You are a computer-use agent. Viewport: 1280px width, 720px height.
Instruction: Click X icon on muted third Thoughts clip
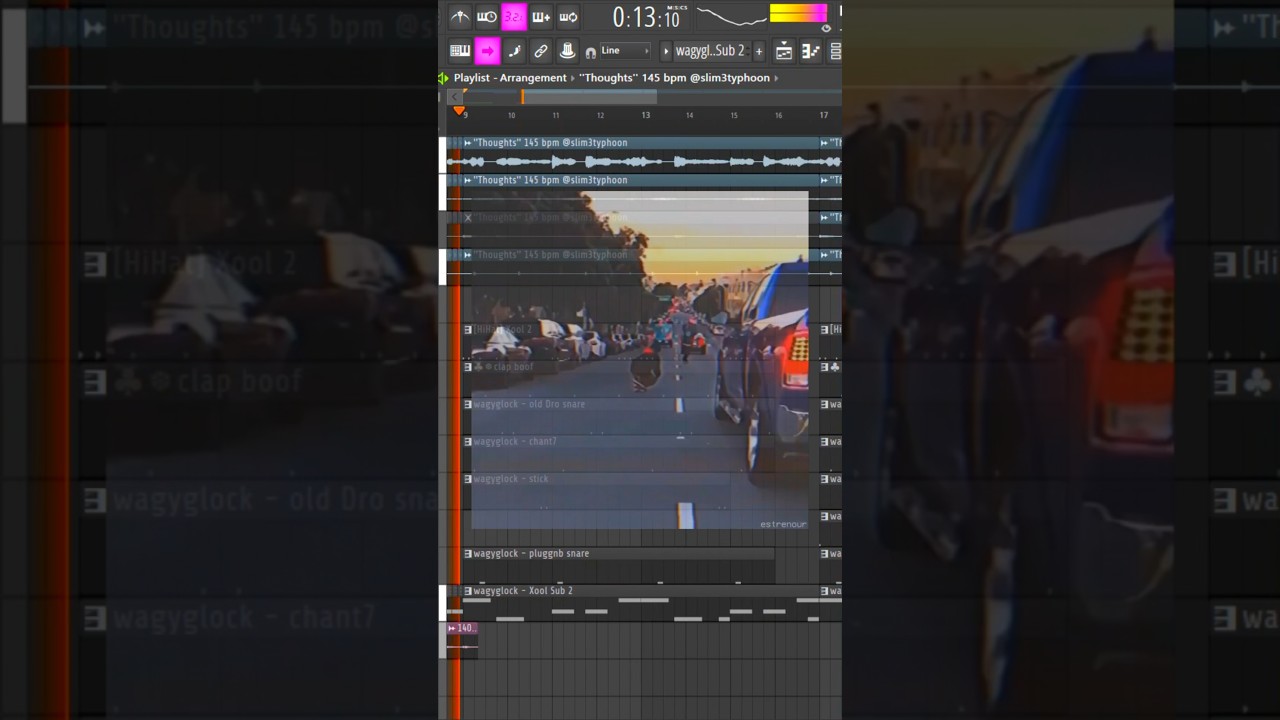pos(467,218)
